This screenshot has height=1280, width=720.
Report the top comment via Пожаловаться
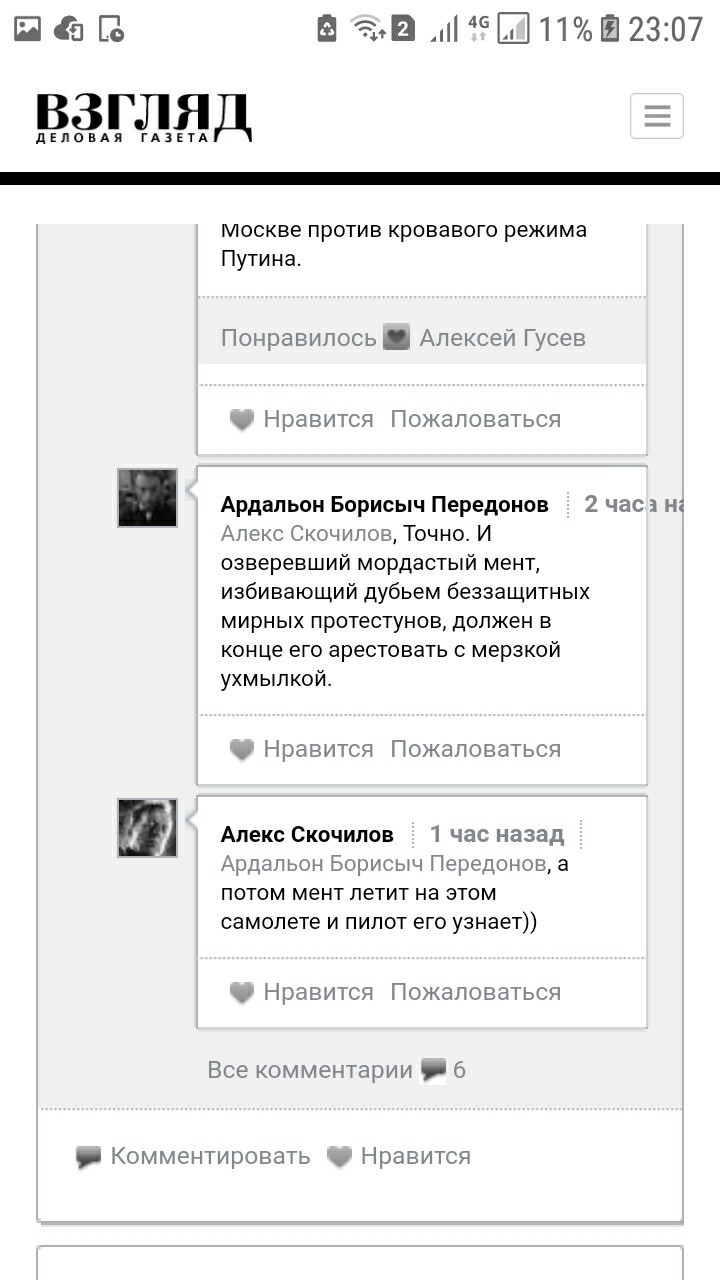pyautogui.click(x=475, y=419)
